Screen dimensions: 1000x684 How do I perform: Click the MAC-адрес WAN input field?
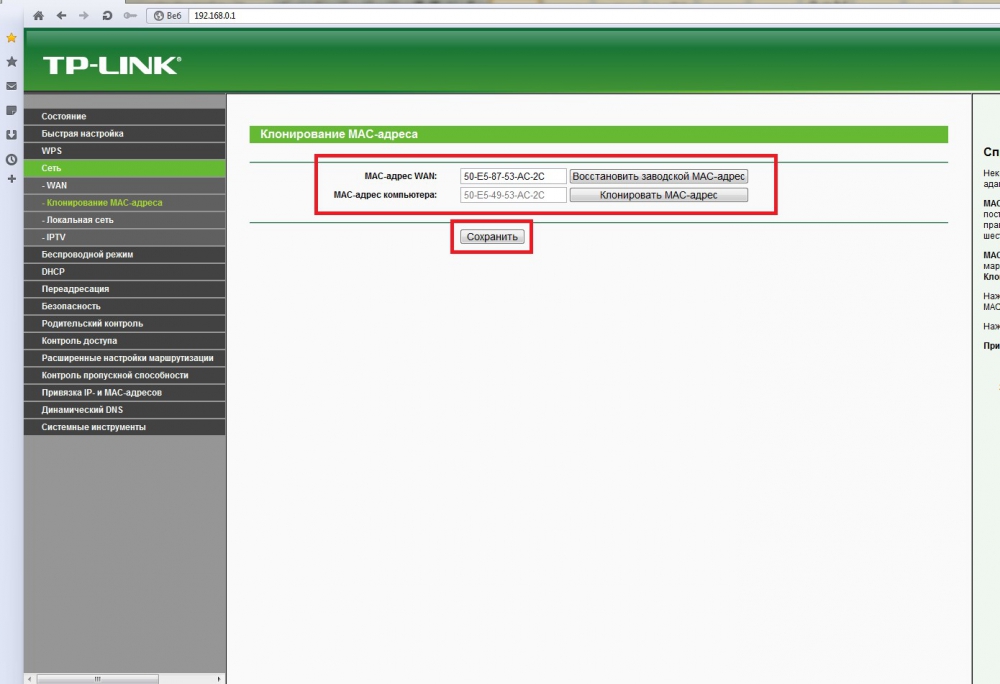click(513, 176)
